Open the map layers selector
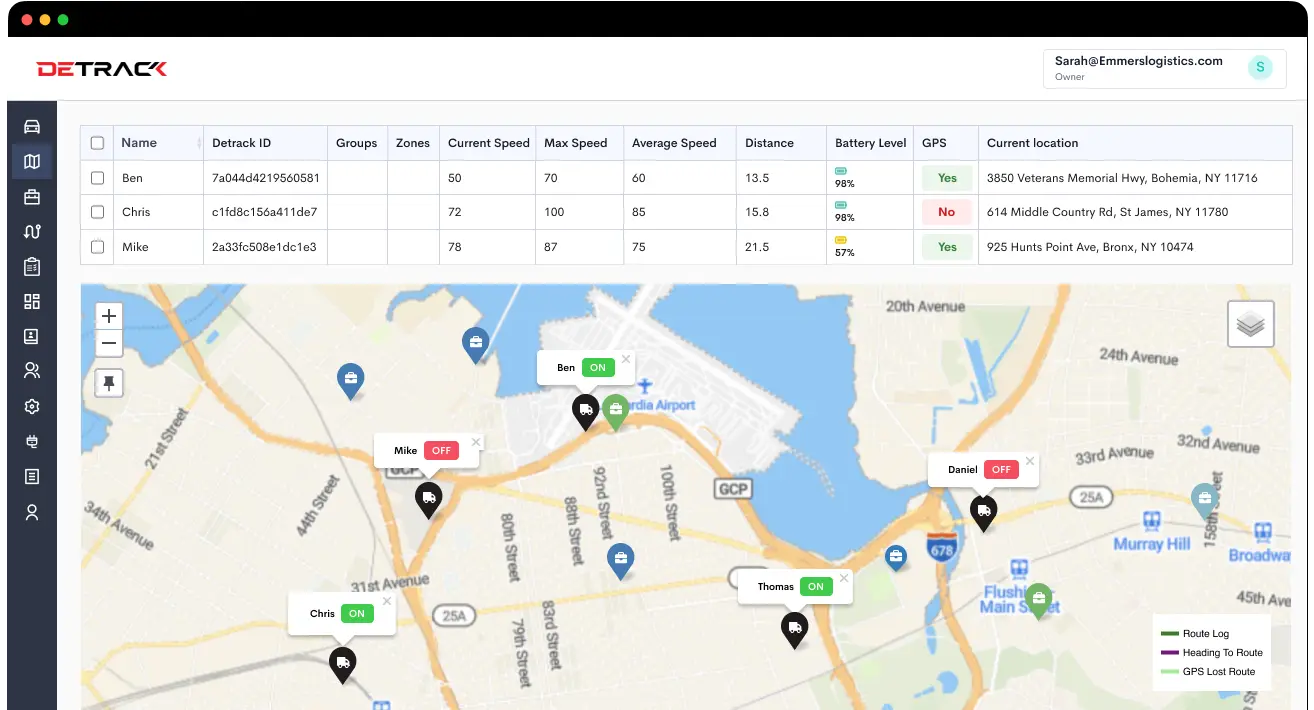Image resolution: width=1314 pixels, height=710 pixels. tap(1251, 324)
